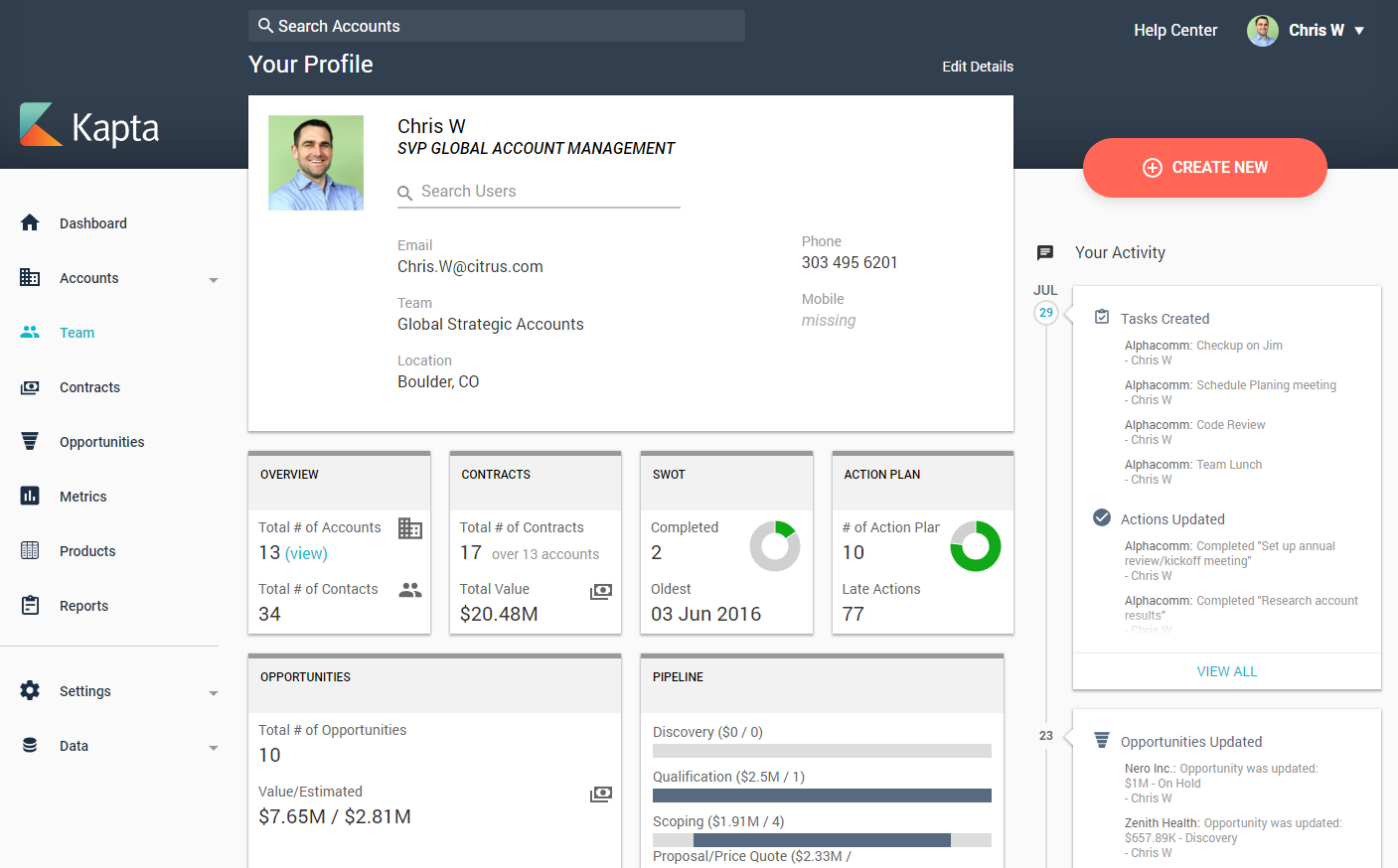Screen dimensions: 1398x868
Task: Click the magnifier icon in Search Accounts
Action: [265, 26]
